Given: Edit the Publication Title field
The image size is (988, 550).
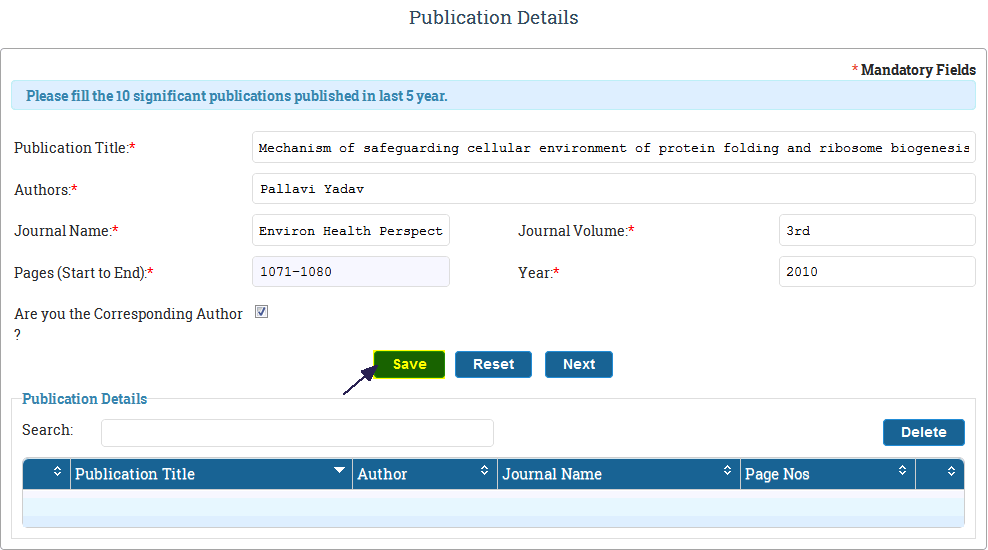Looking at the screenshot, I should pyautogui.click(x=614, y=147).
